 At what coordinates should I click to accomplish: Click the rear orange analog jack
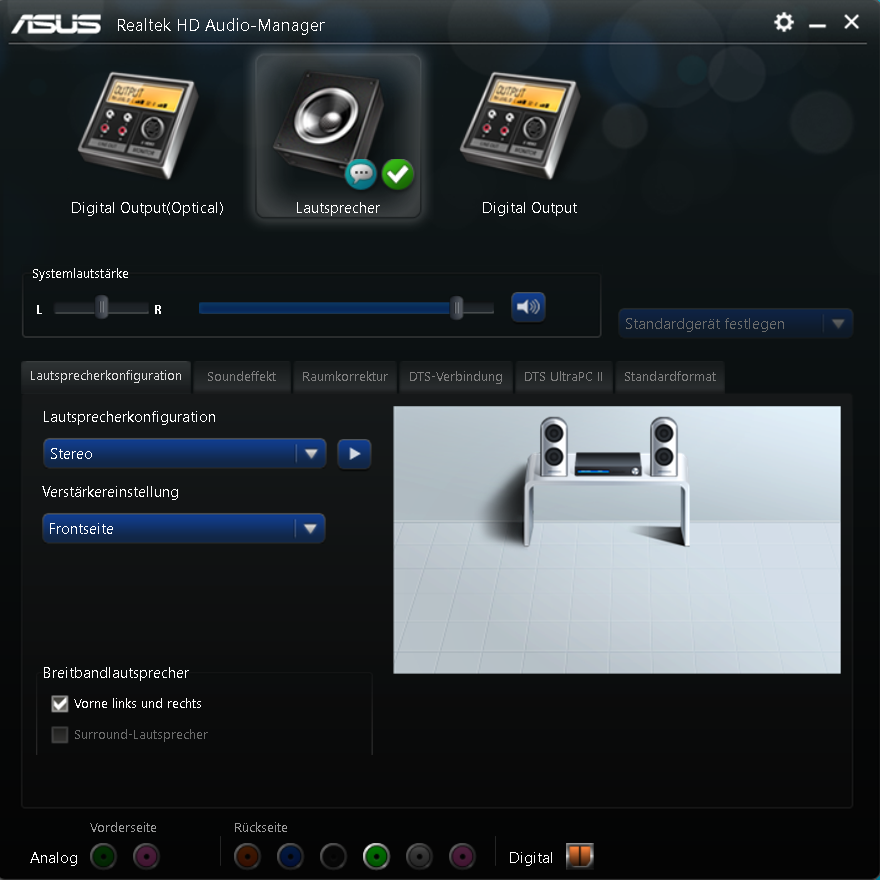pos(248,856)
